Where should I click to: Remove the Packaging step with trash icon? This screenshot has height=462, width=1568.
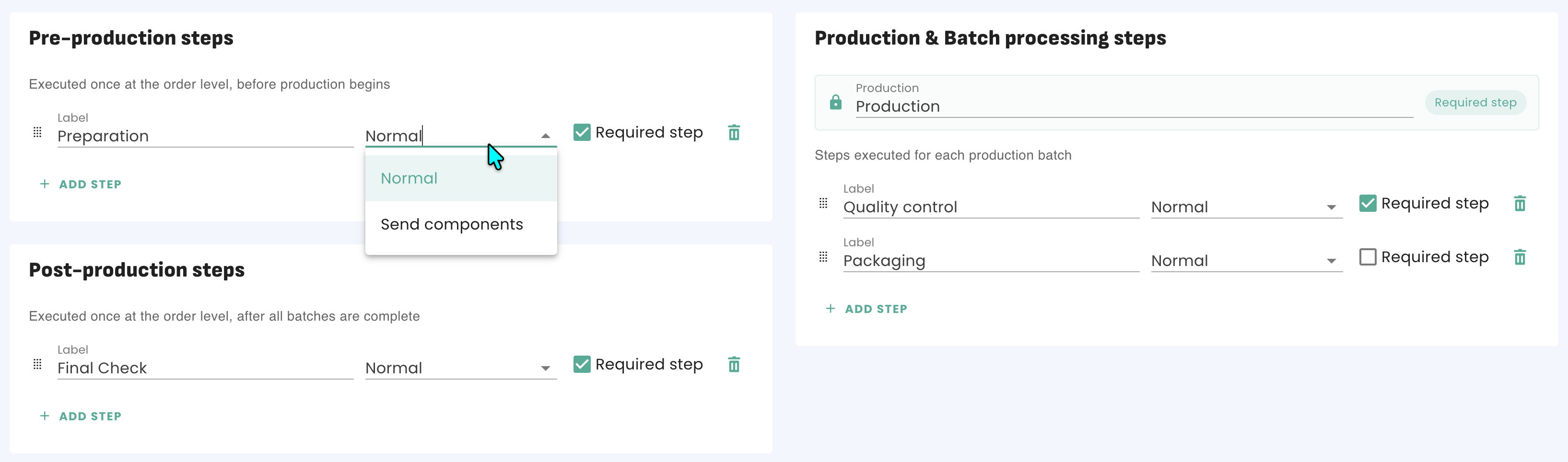click(x=1519, y=257)
